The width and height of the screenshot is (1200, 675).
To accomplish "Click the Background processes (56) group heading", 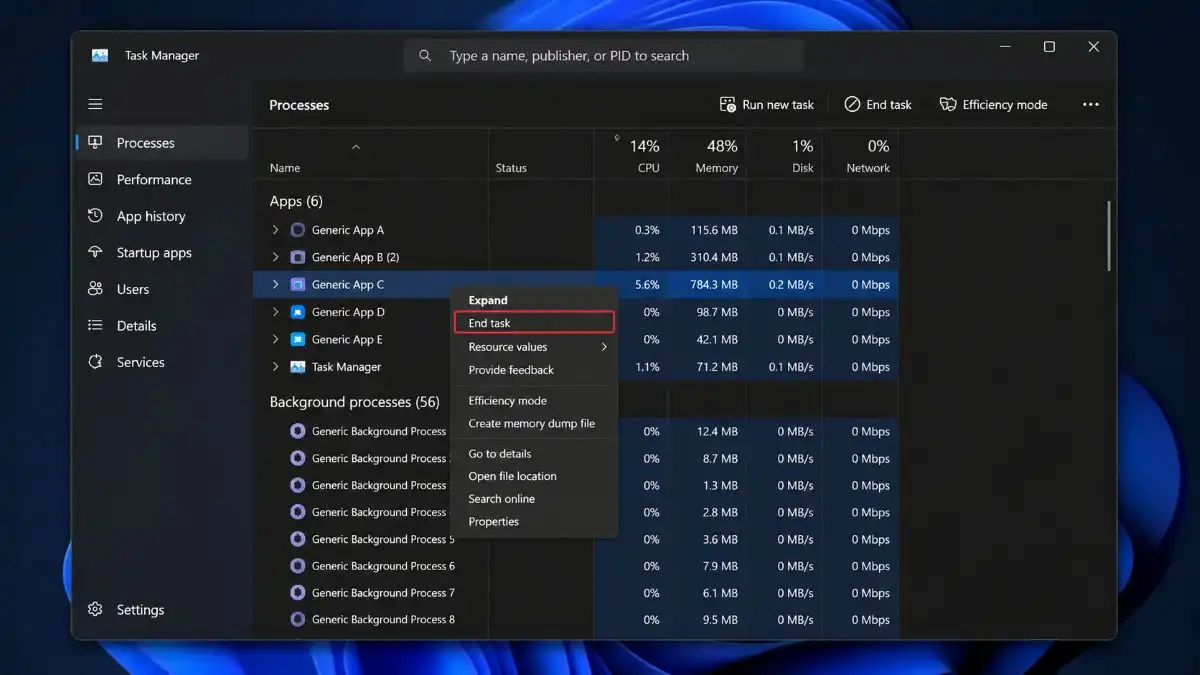I will [354, 402].
